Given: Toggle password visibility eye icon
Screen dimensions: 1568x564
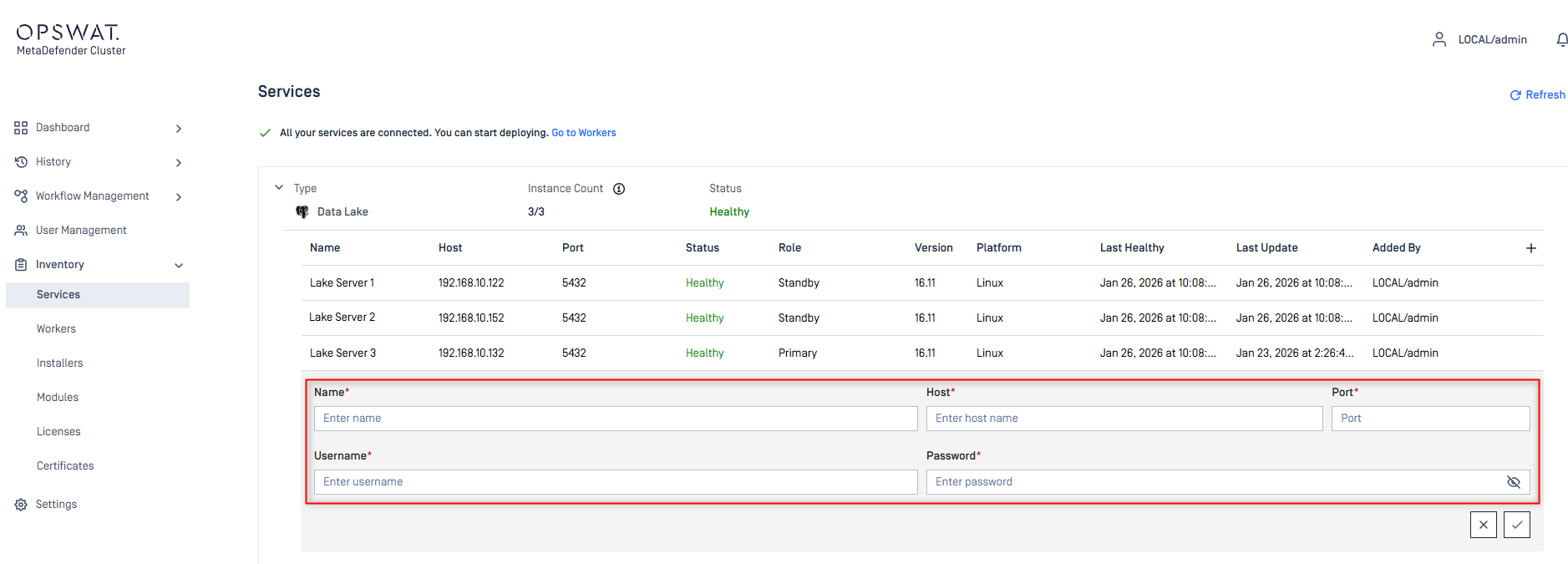Looking at the screenshot, I should pyautogui.click(x=1513, y=482).
